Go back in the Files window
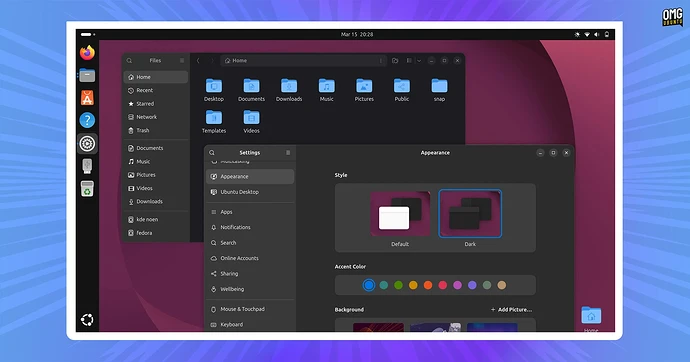Viewport: 690px width, 362px height. point(198,61)
